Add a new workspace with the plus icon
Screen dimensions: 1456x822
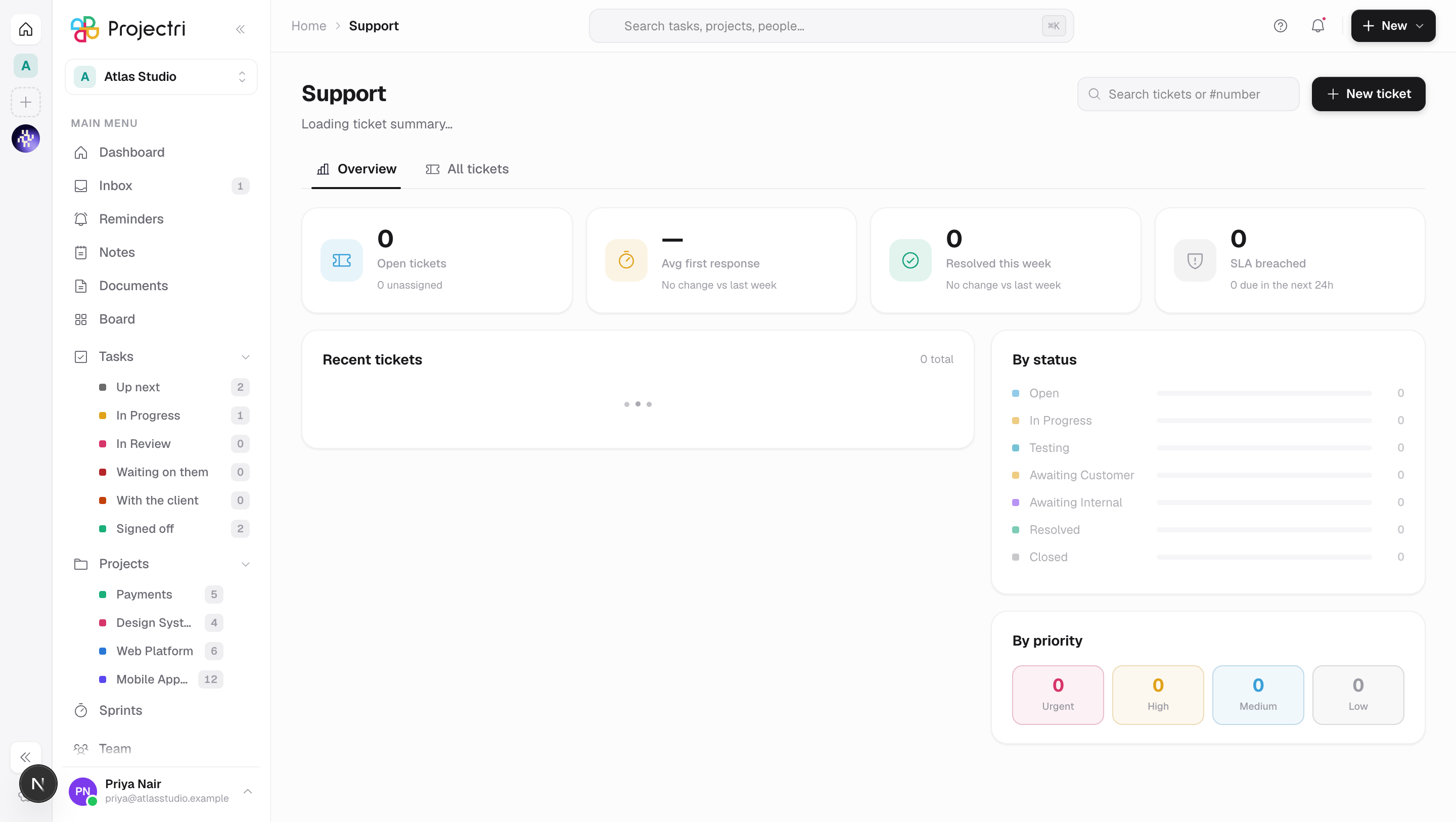[x=25, y=102]
